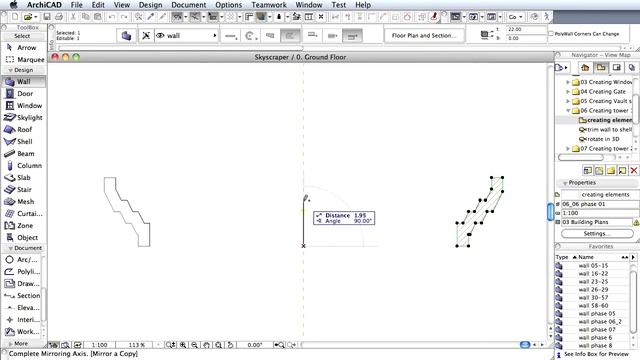
Task: Select the rotate in 3D view
Action: click(x=599, y=139)
